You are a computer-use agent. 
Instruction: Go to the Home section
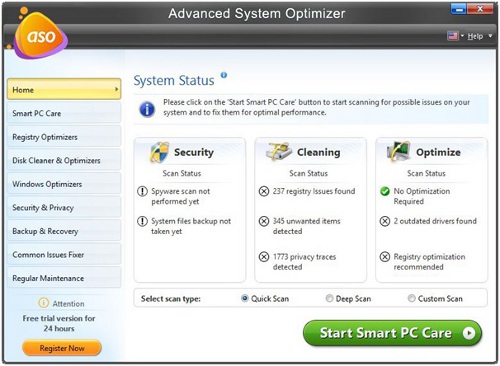coord(64,89)
